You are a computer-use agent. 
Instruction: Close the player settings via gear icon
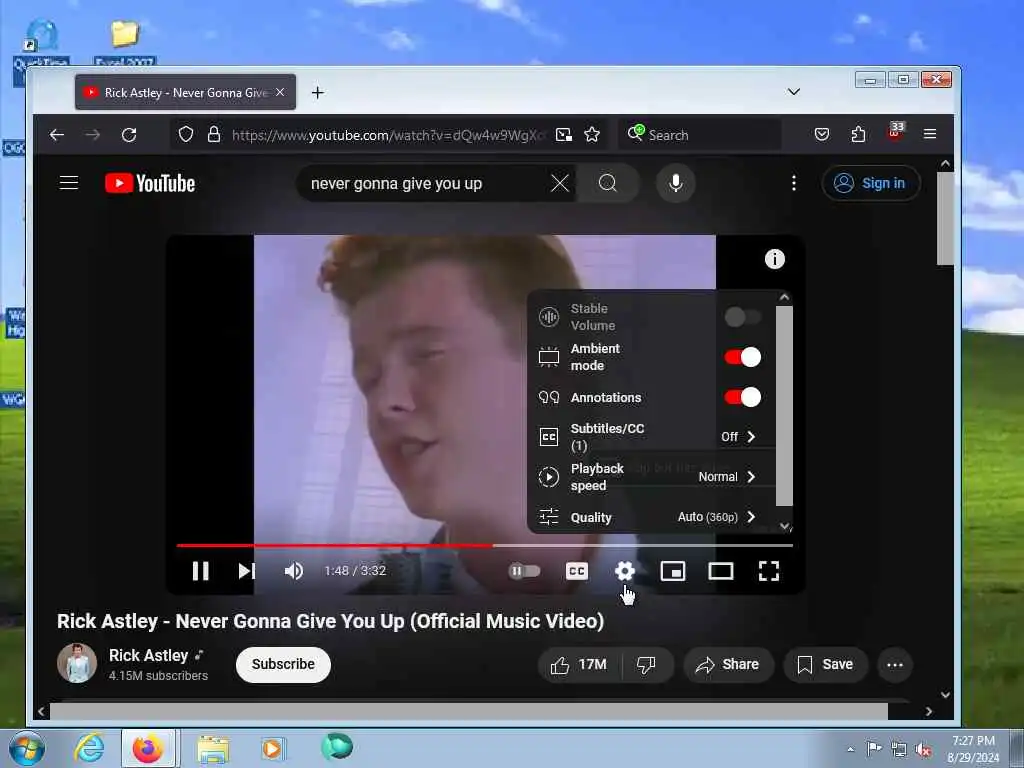(625, 571)
